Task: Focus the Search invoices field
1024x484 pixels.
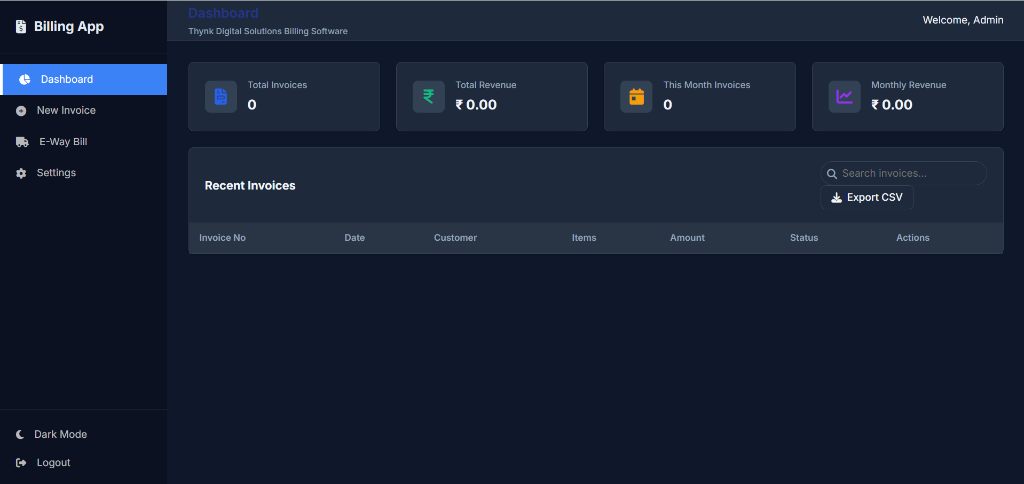Action: [x=903, y=173]
